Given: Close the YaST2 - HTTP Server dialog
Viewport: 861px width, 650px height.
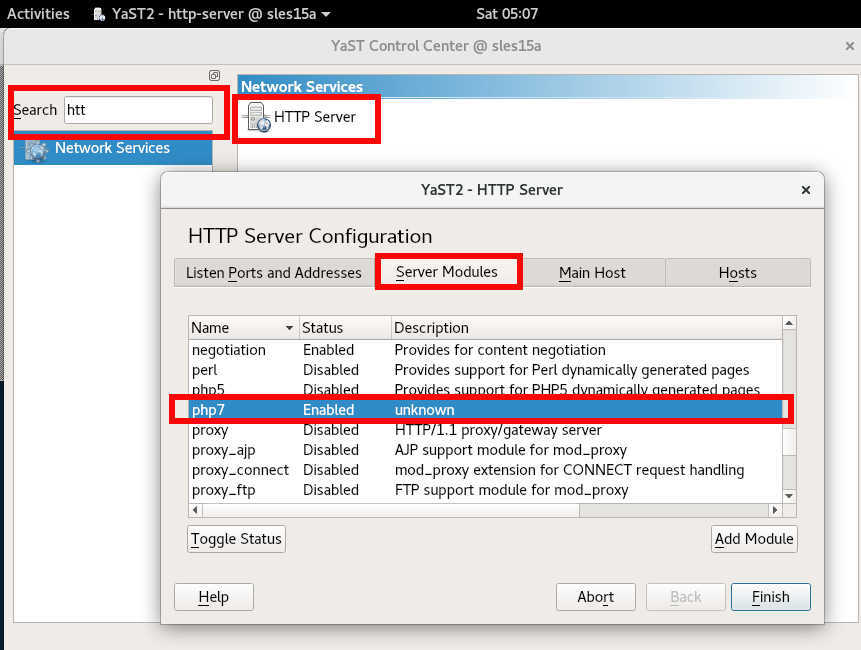Looking at the screenshot, I should 806,190.
